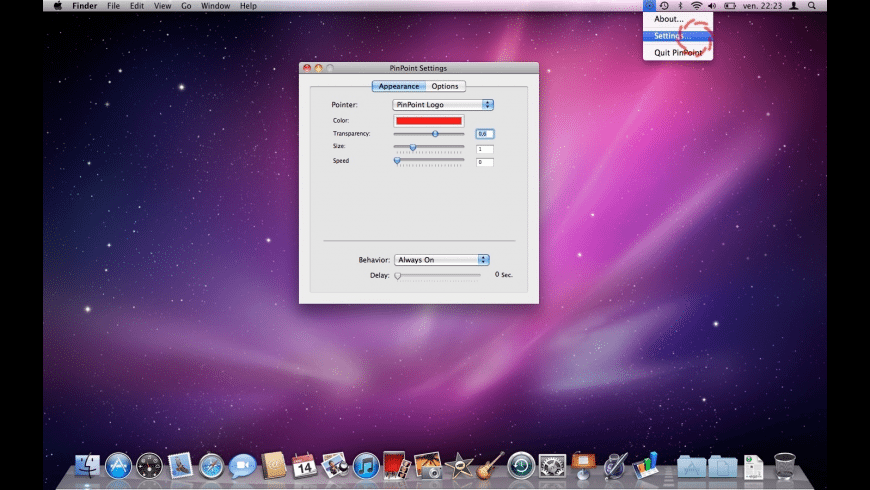Viewport: 870px width, 490px height.
Task: Click the Transparency slider
Action: click(x=428, y=134)
